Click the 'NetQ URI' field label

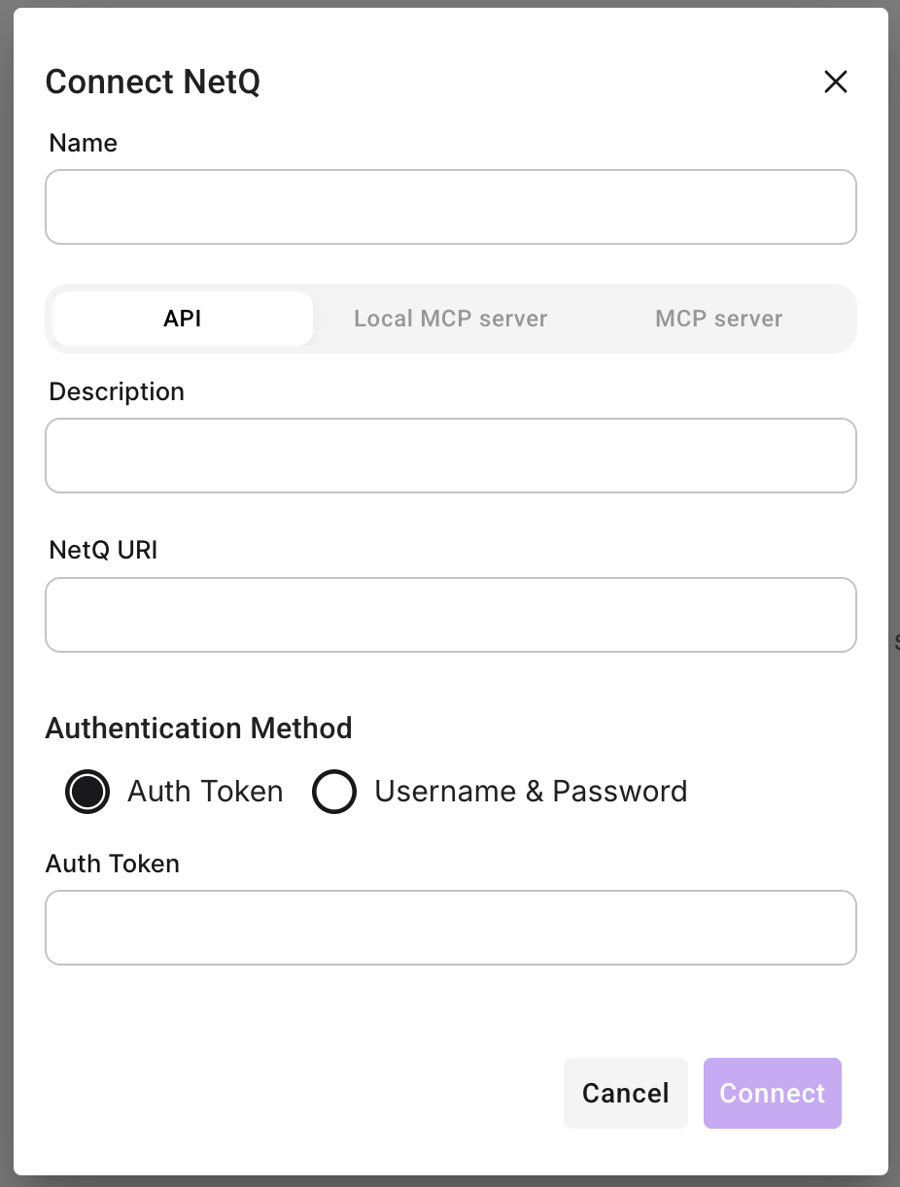pos(103,550)
